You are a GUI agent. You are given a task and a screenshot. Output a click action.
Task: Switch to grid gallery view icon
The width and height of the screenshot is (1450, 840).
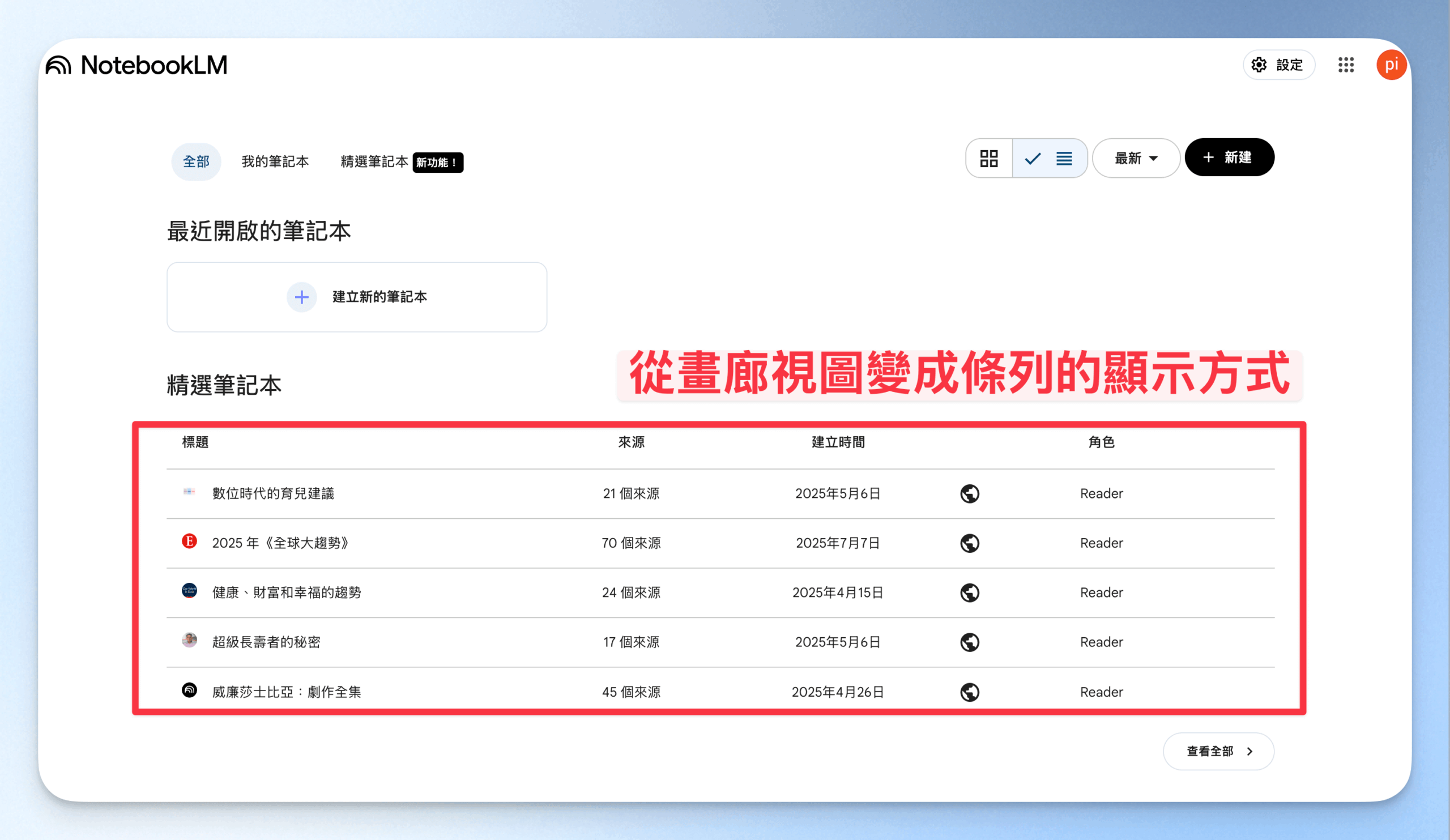[x=988, y=158]
